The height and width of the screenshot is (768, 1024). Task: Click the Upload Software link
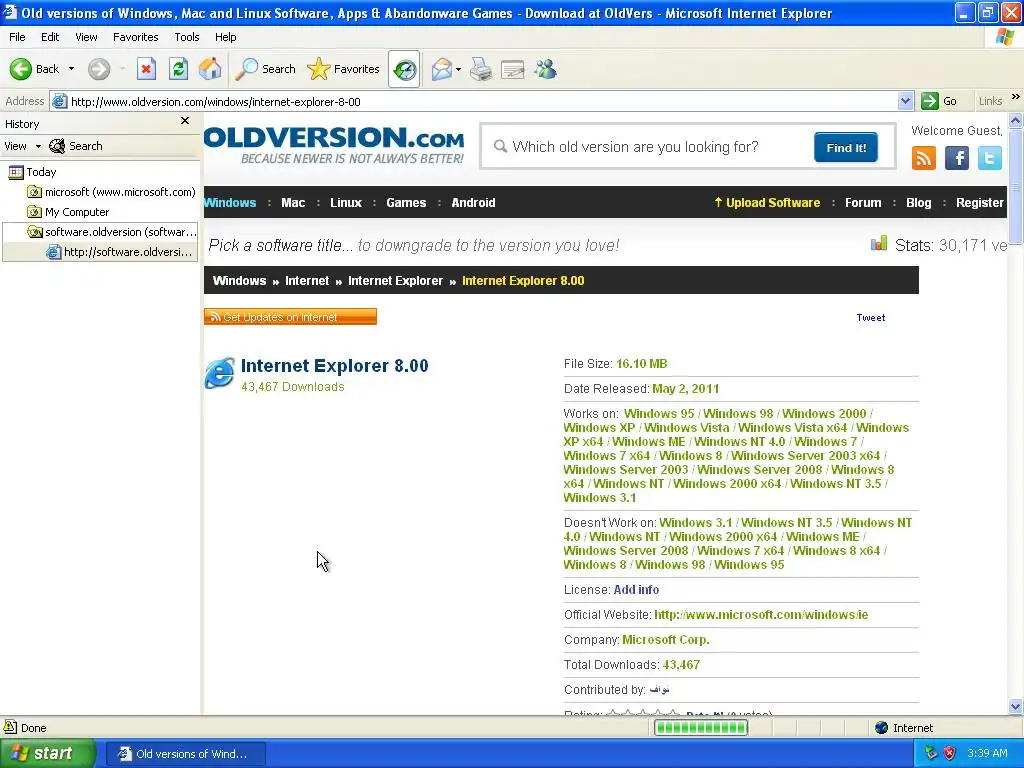(767, 202)
